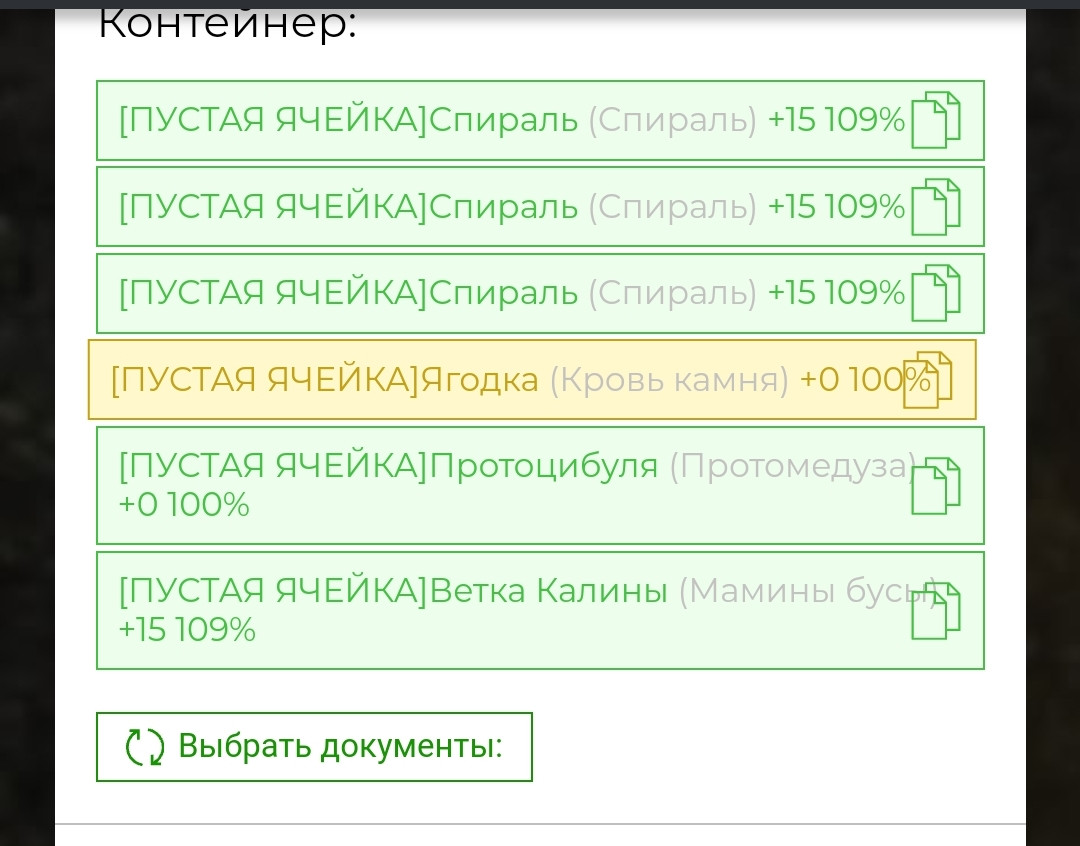Choose the Ветка Калины container cell
The image size is (1080, 846).
click(x=540, y=610)
